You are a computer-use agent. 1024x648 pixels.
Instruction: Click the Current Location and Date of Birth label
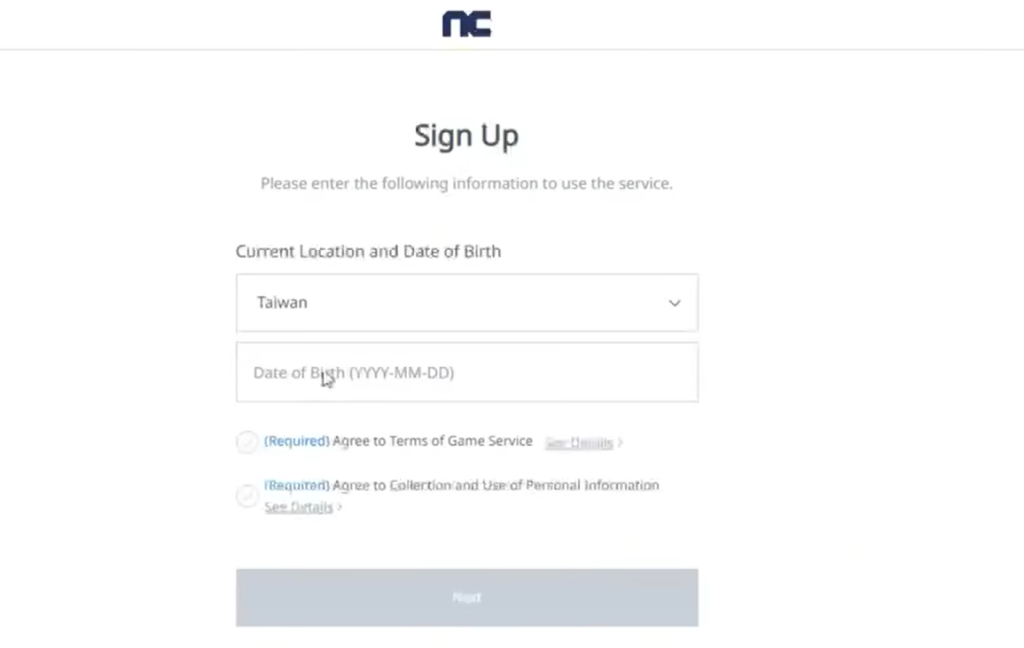click(x=368, y=252)
